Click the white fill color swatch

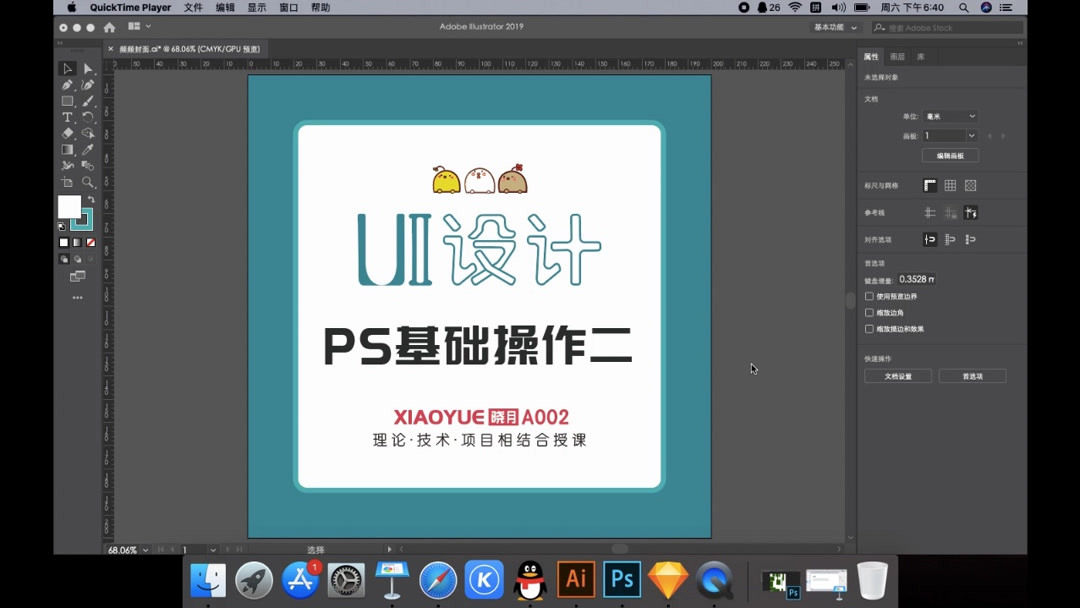click(69, 206)
